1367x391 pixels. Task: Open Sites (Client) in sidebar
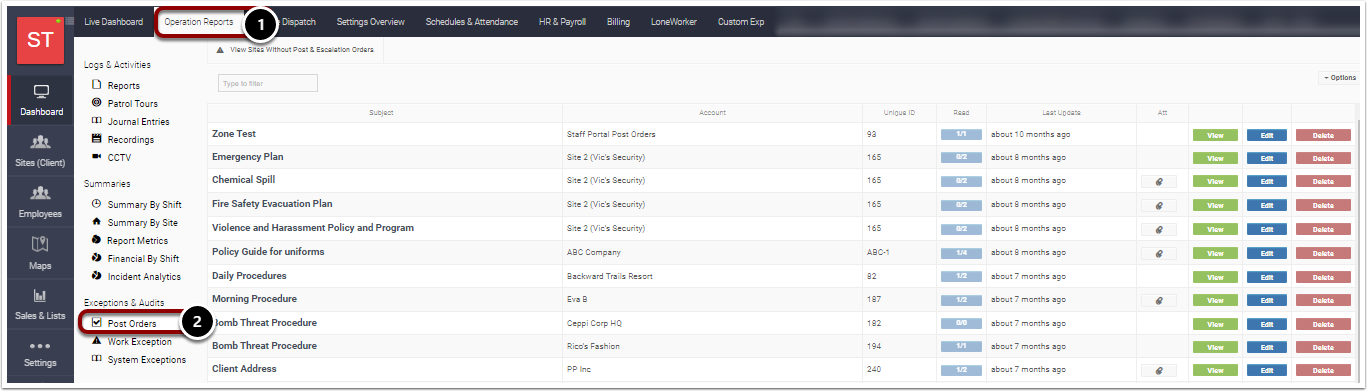(41, 152)
